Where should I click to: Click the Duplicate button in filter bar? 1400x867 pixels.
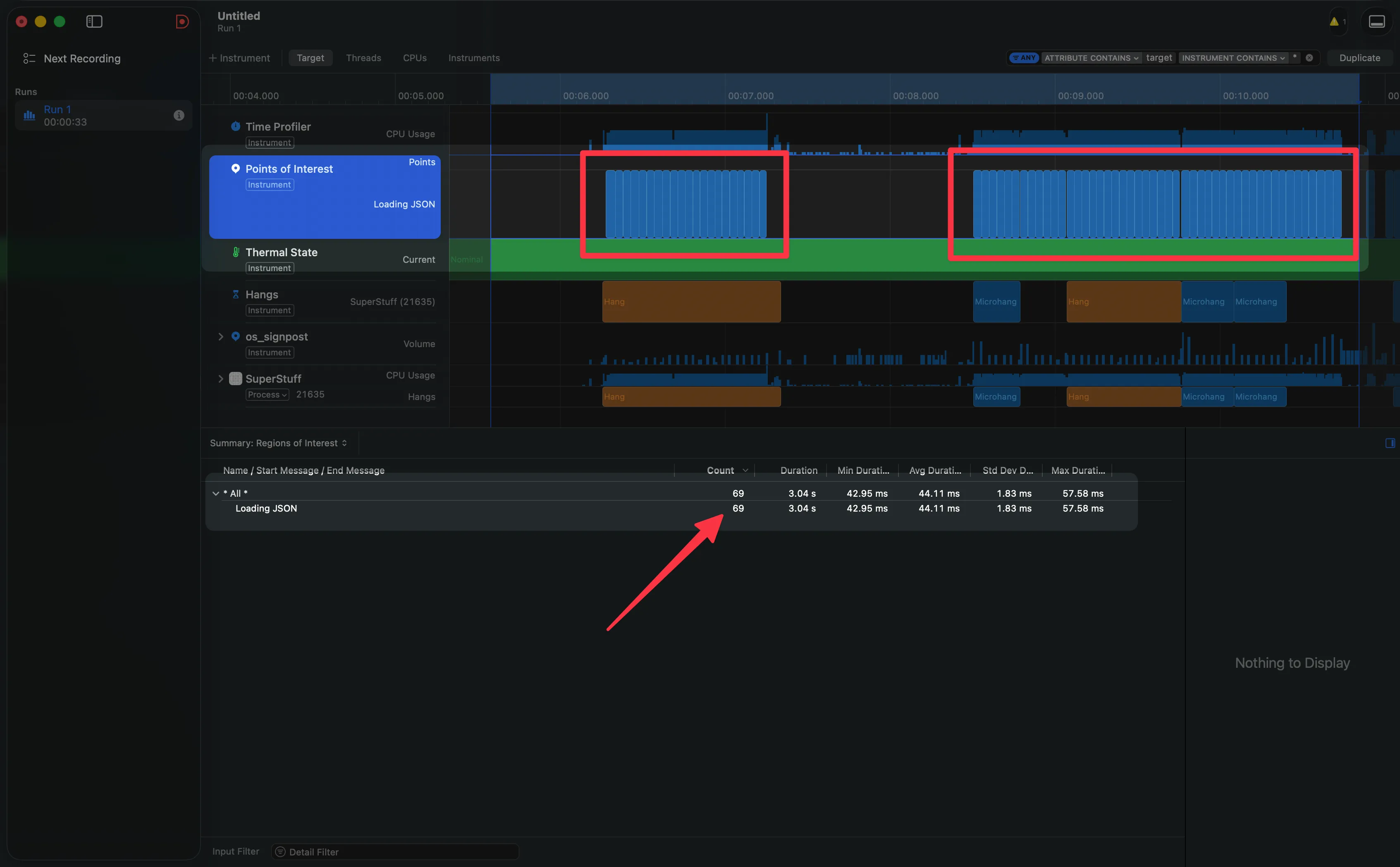1360,57
